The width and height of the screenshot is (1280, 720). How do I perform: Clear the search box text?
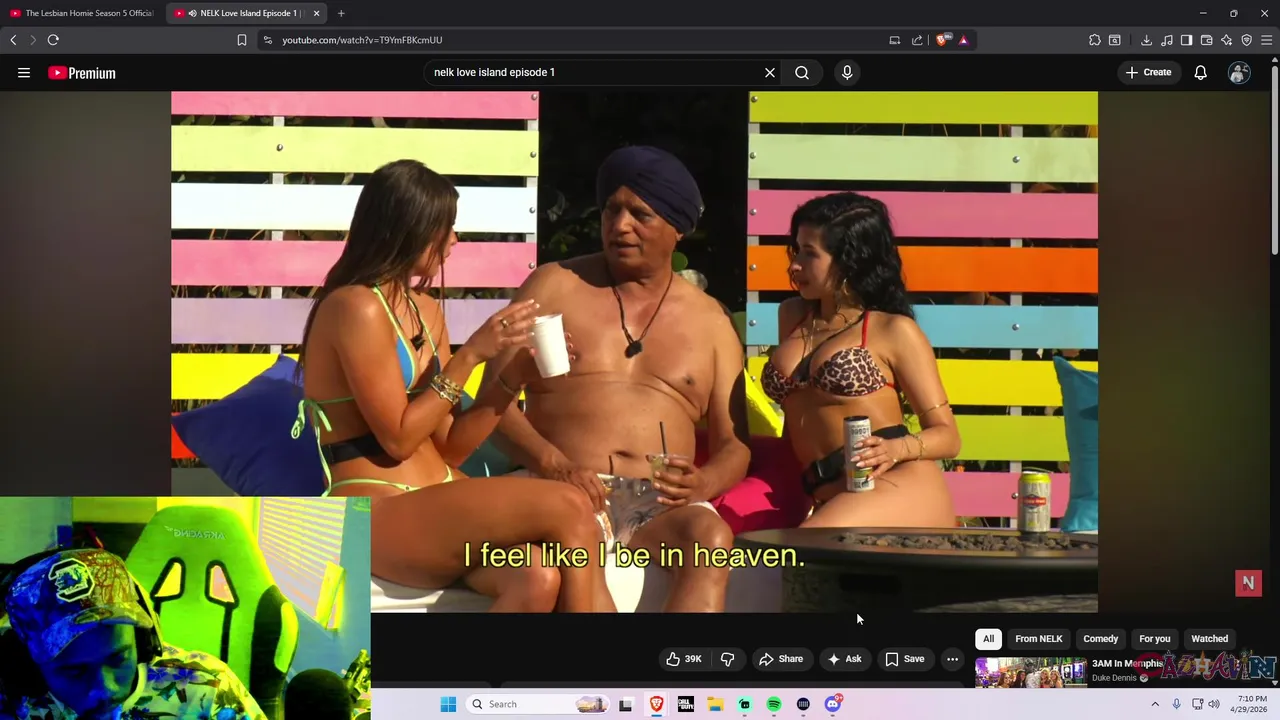(770, 73)
